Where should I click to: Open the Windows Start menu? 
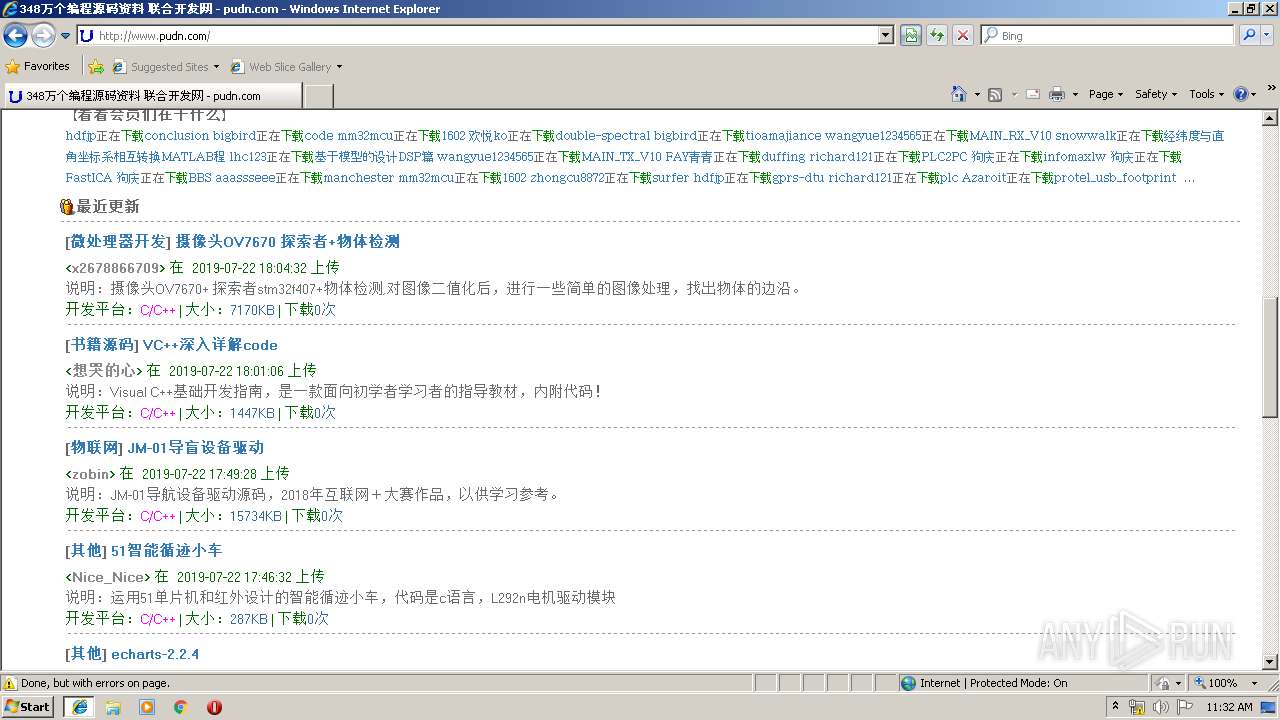pos(28,707)
